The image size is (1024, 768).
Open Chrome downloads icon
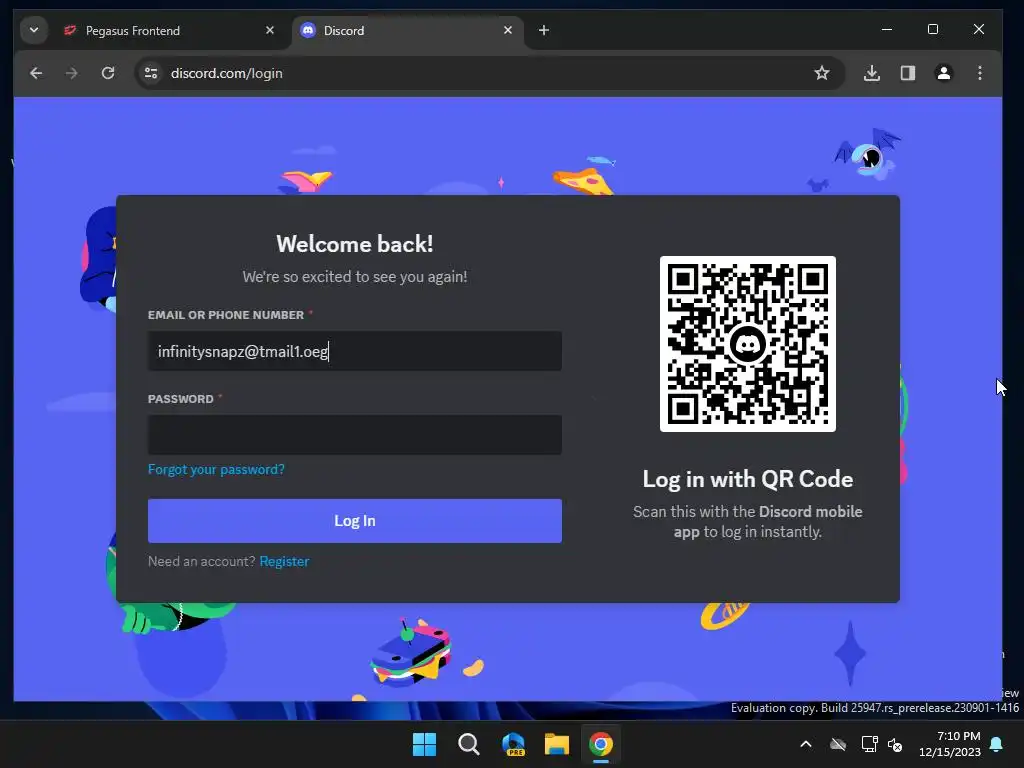click(x=872, y=73)
